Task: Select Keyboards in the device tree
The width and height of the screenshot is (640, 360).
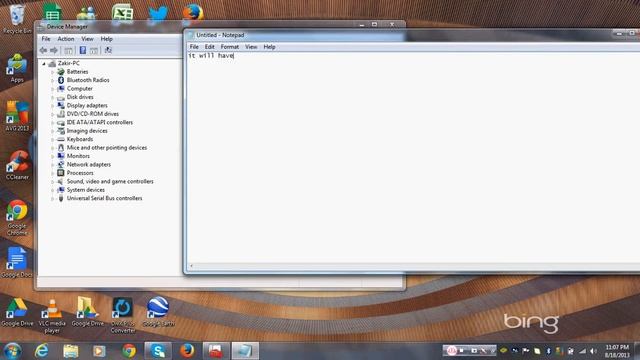Action: coord(80,139)
